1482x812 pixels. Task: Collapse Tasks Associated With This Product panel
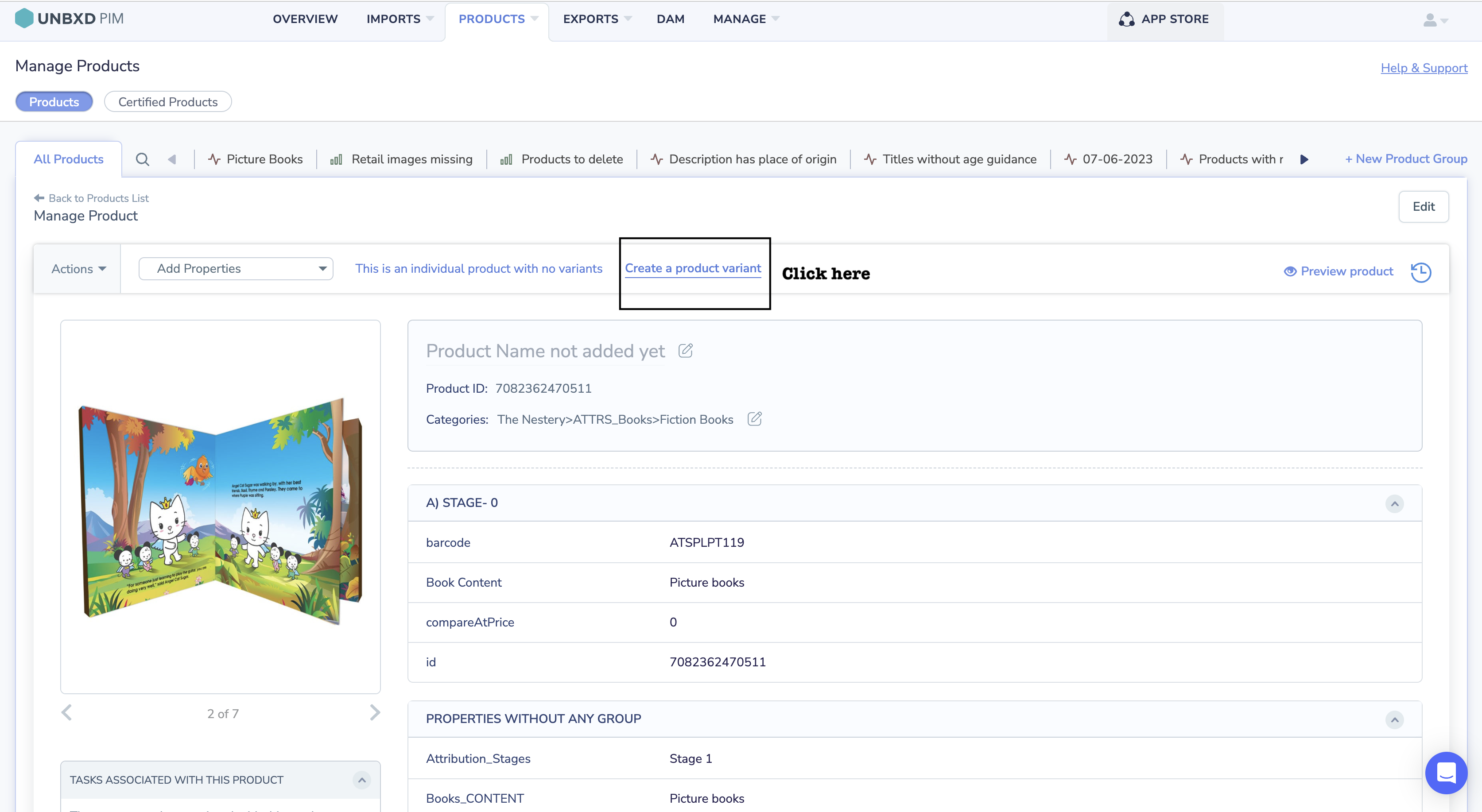[362, 780]
